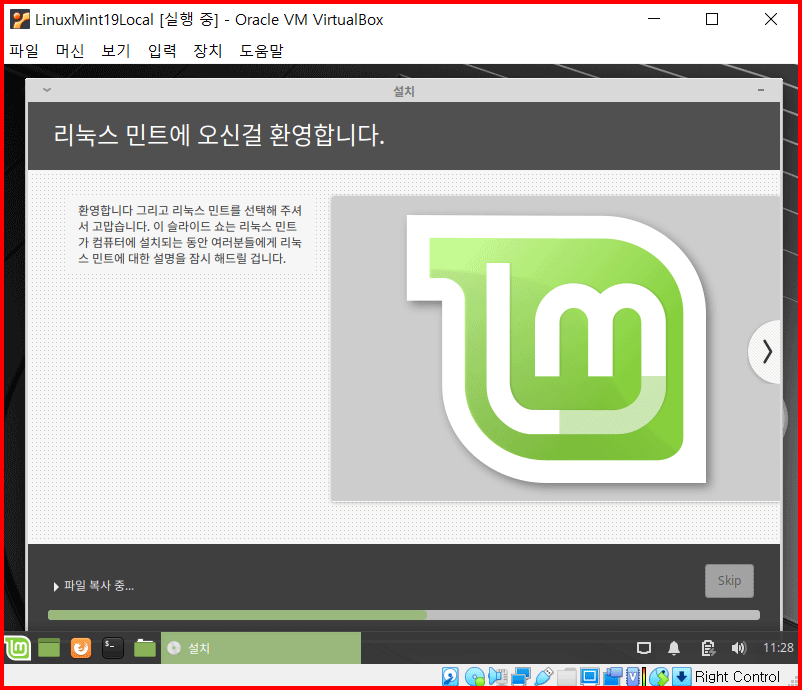Click the installation progress bar

click(404, 615)
